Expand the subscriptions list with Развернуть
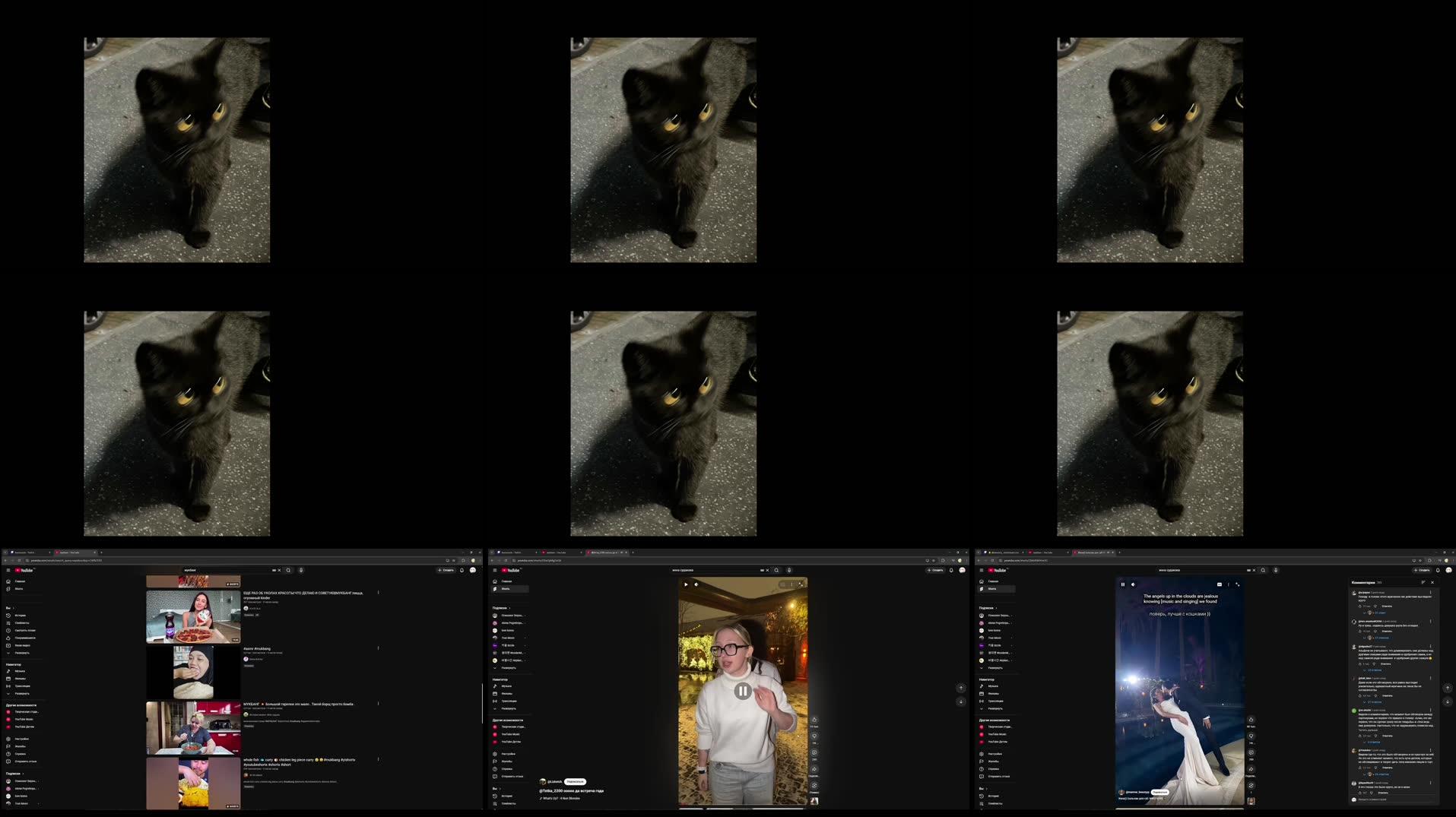 [x=994, y=667]
